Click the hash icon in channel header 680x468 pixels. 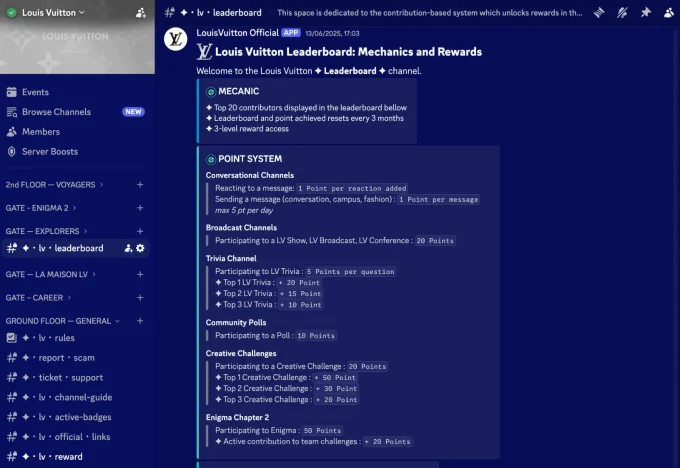[170, 13]
